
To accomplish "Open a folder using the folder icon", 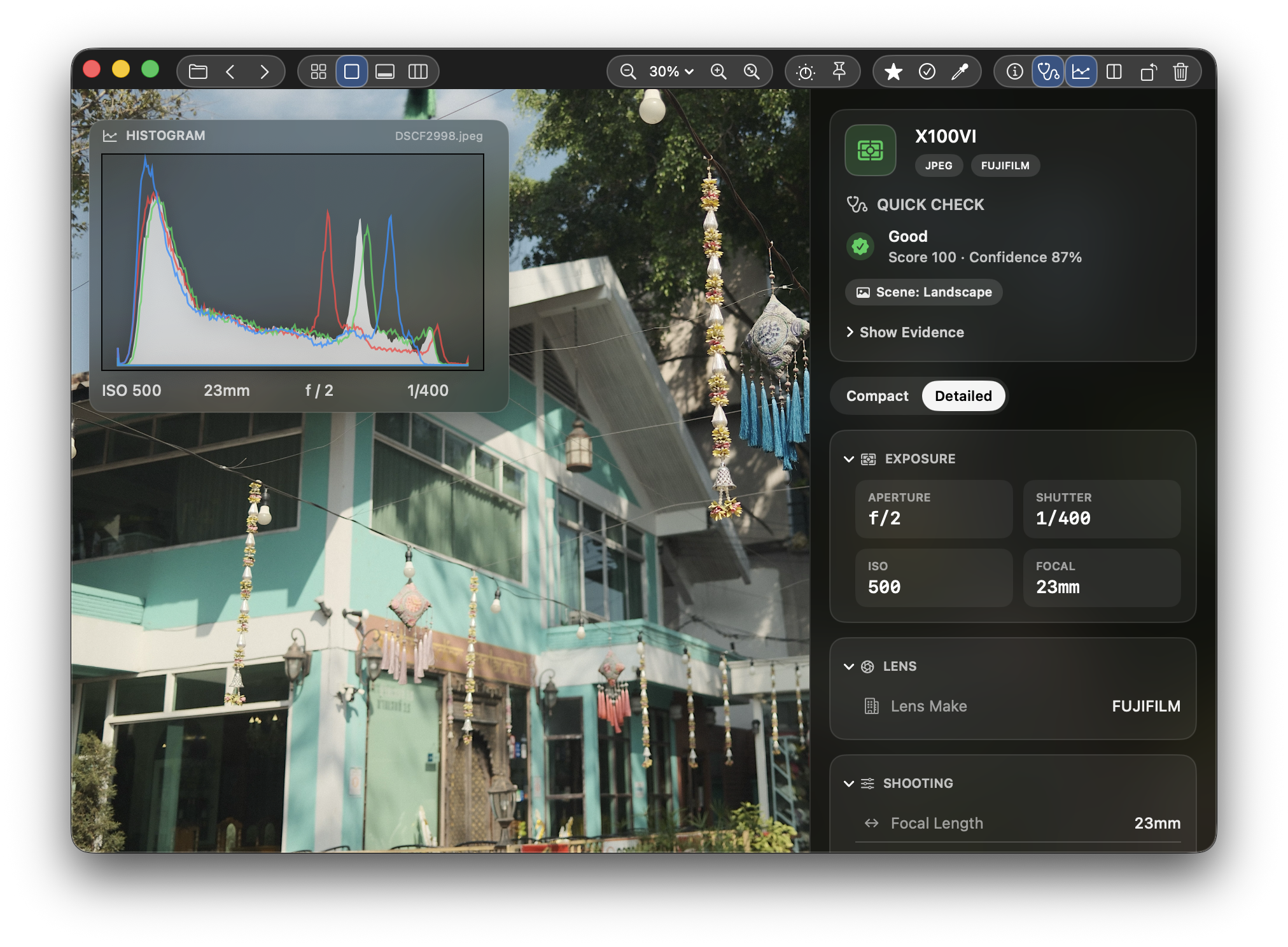I will [197, 71].
